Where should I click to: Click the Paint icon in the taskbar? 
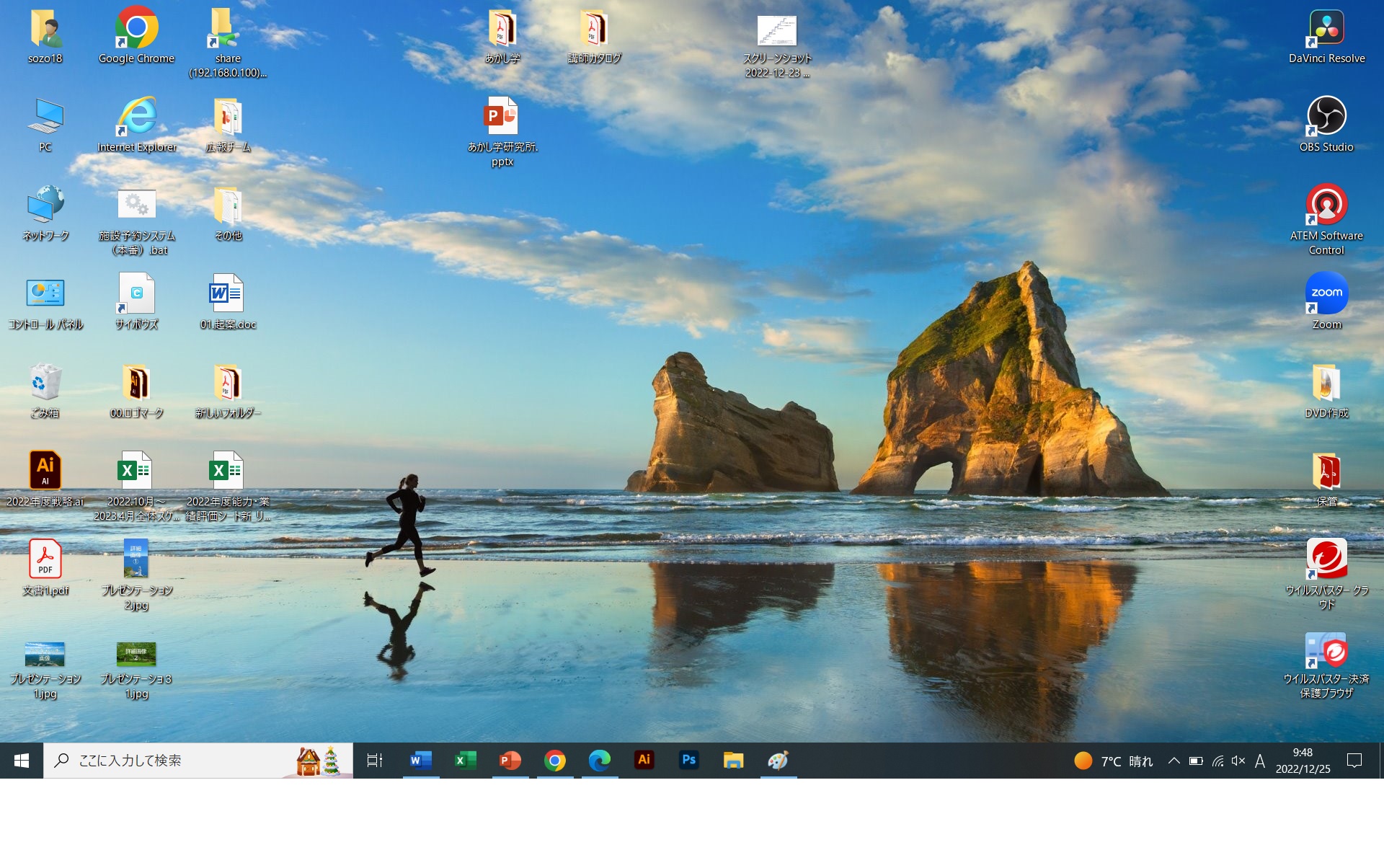coord(778,760)
